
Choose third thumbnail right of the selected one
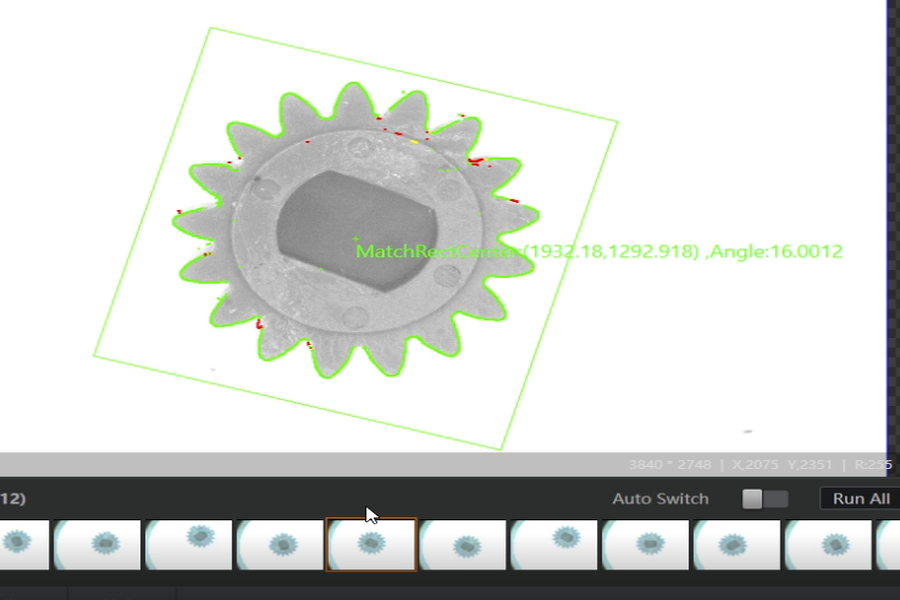[647, 545]
